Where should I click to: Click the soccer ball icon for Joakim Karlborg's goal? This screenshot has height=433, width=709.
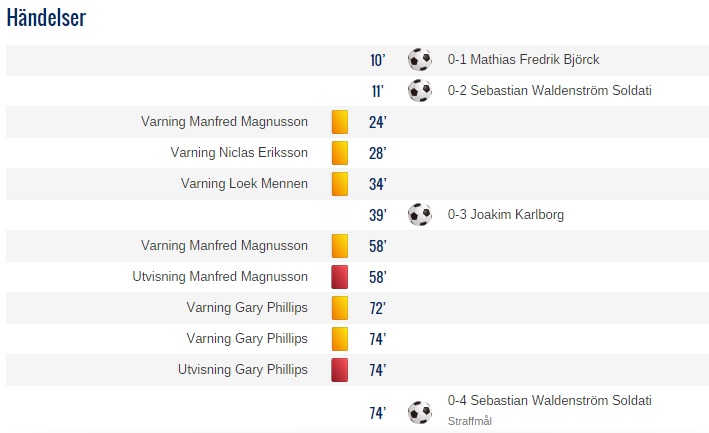point(420,215)
